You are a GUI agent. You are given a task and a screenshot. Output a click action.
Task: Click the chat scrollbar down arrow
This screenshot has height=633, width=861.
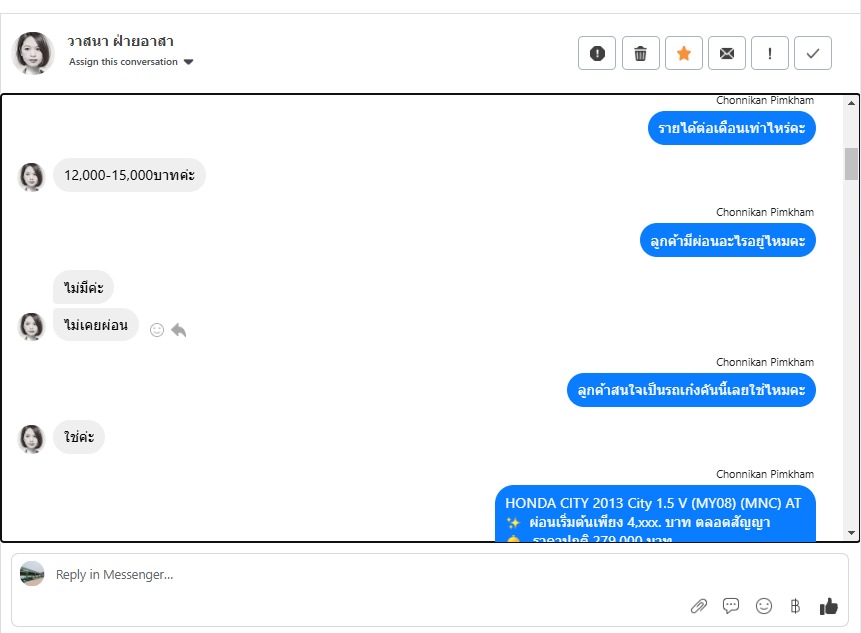(x=851, y=533)
